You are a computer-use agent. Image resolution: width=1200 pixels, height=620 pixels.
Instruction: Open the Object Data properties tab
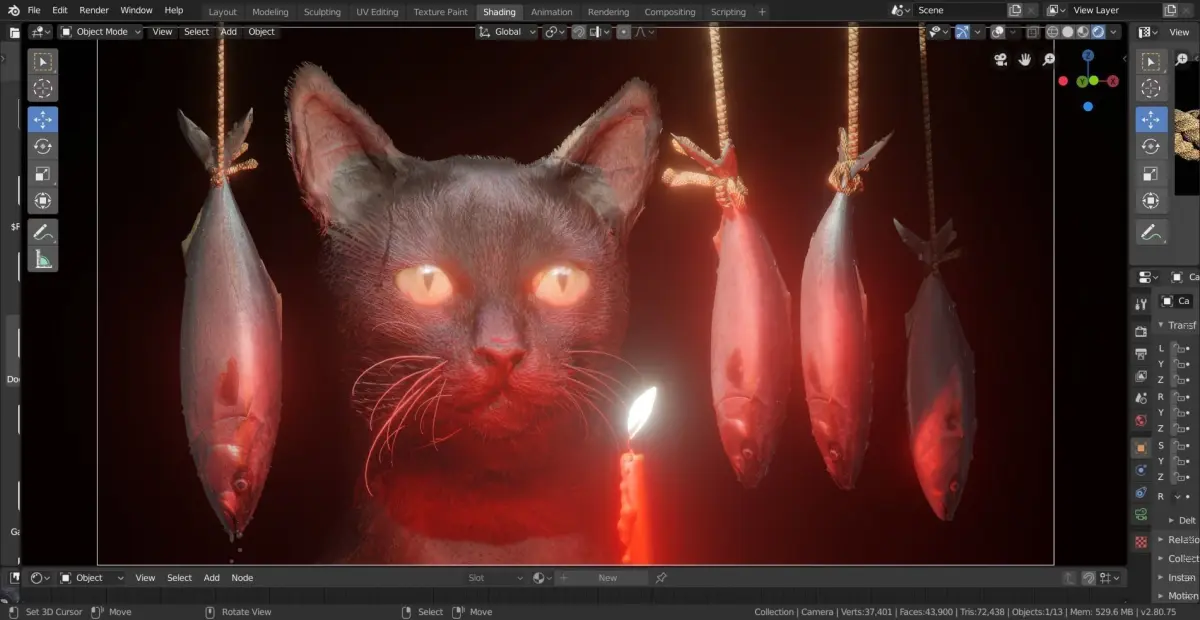(1141, 515)
